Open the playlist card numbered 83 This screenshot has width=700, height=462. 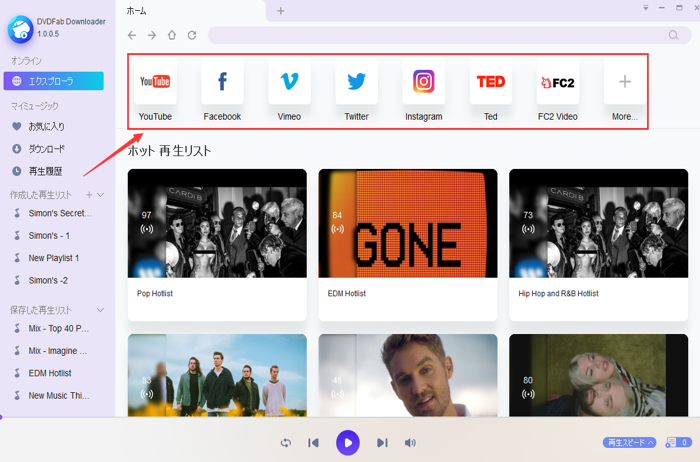click(x=217, y=375)
